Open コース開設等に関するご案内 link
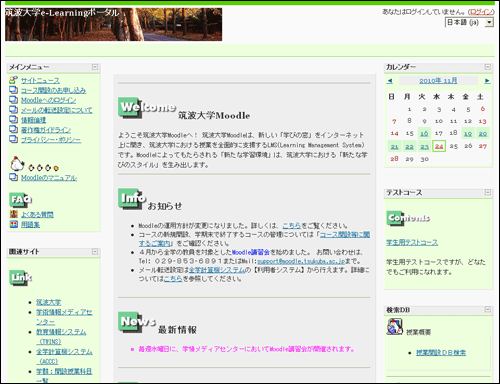 pyautogui.click(x=254, y=239)
